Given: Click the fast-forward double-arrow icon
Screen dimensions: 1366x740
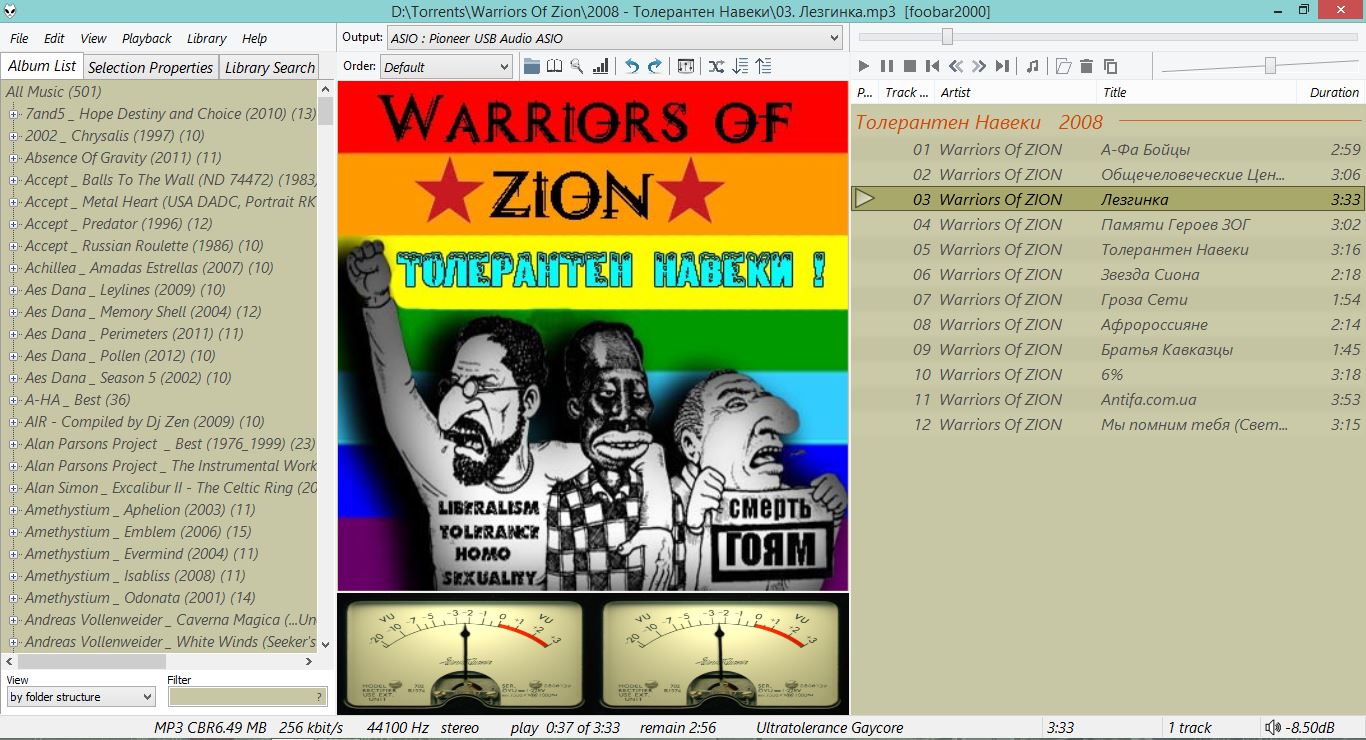Looking at the screenshot, I should click(x=978, y=66).
